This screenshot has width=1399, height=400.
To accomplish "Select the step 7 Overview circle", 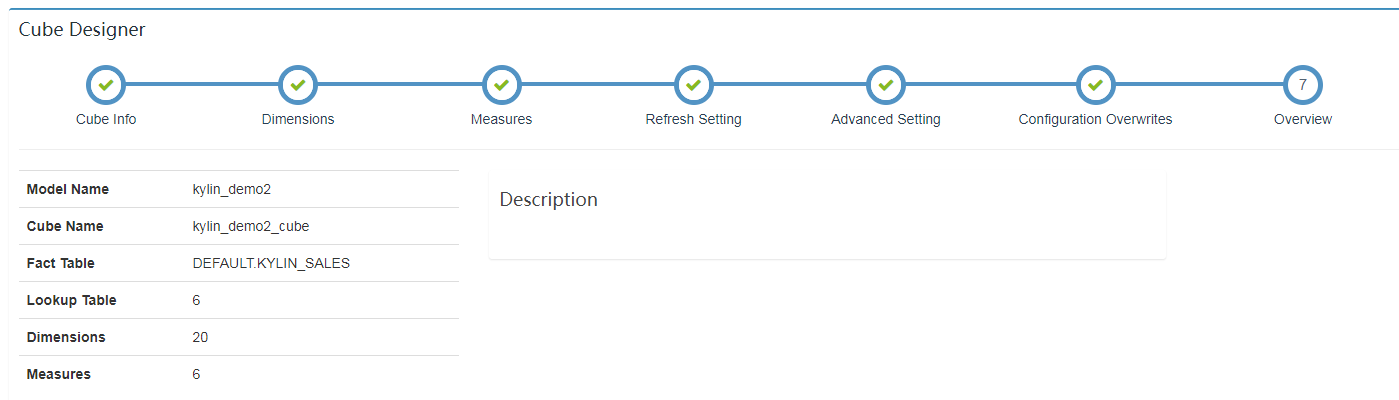I will pos(1302,85).
